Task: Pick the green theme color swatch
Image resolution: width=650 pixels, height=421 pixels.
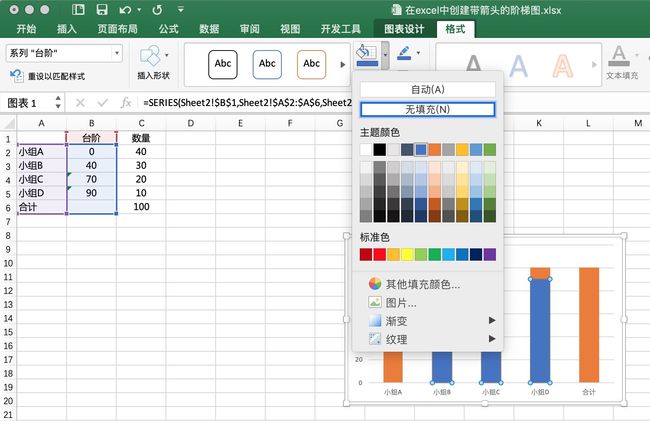Action: pyautogui.click(x=490, y=150)
